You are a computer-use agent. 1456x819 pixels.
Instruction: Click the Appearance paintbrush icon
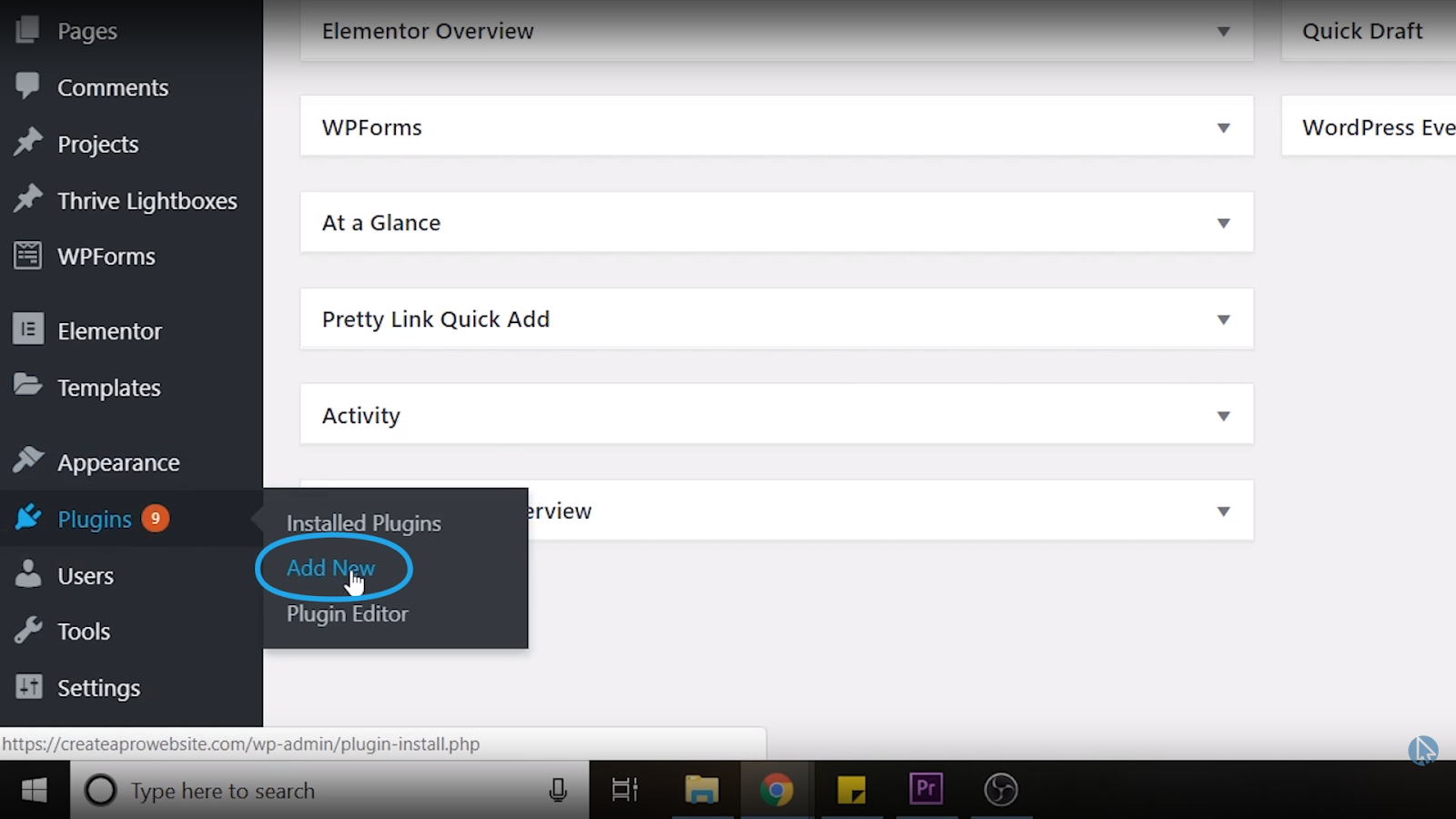tap(27, 460)
